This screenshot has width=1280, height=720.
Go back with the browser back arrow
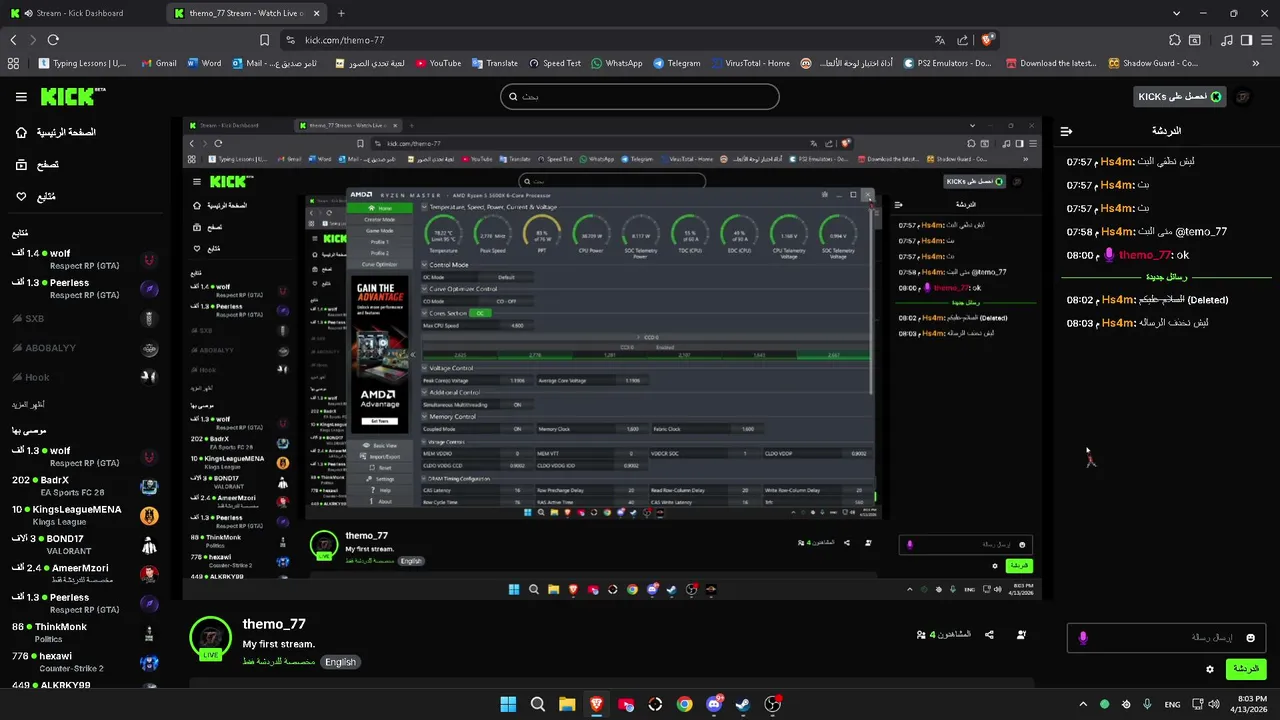[13, 40]
